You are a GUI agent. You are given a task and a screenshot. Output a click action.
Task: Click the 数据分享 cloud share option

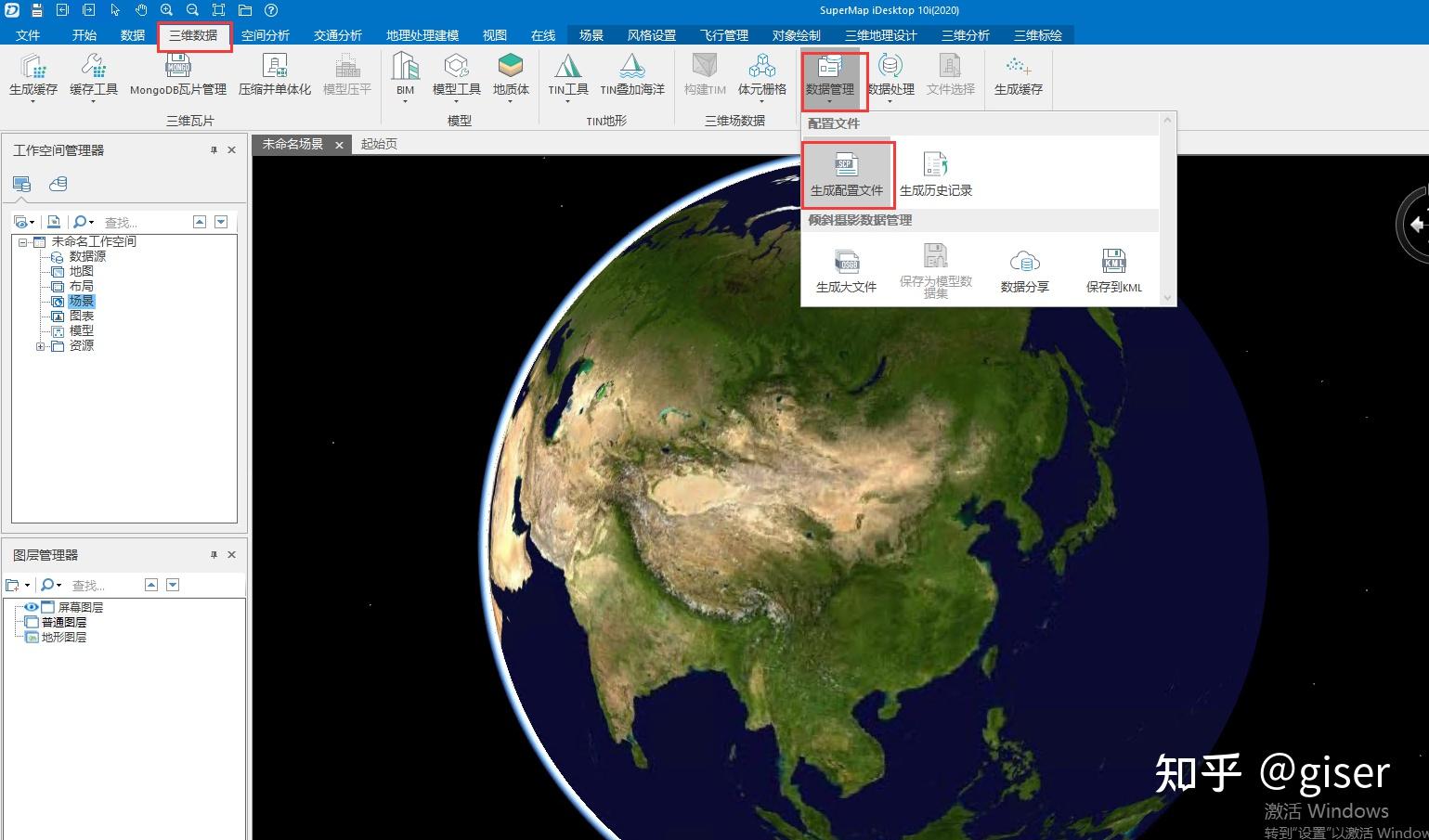click(1025, 272)
